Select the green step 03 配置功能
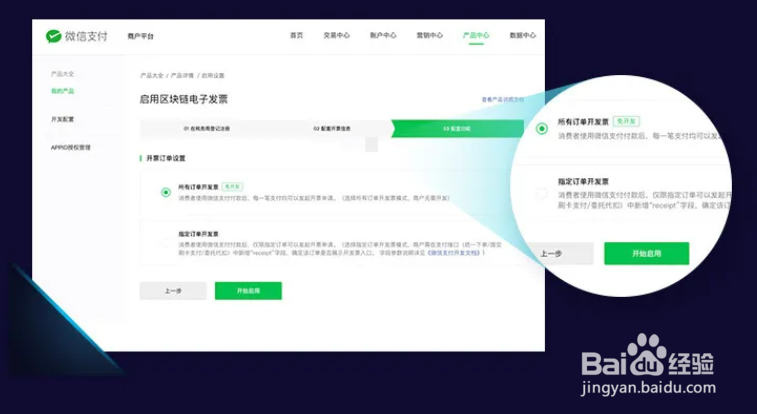Viewport: 757px width, 414px height. pos(457,129)
